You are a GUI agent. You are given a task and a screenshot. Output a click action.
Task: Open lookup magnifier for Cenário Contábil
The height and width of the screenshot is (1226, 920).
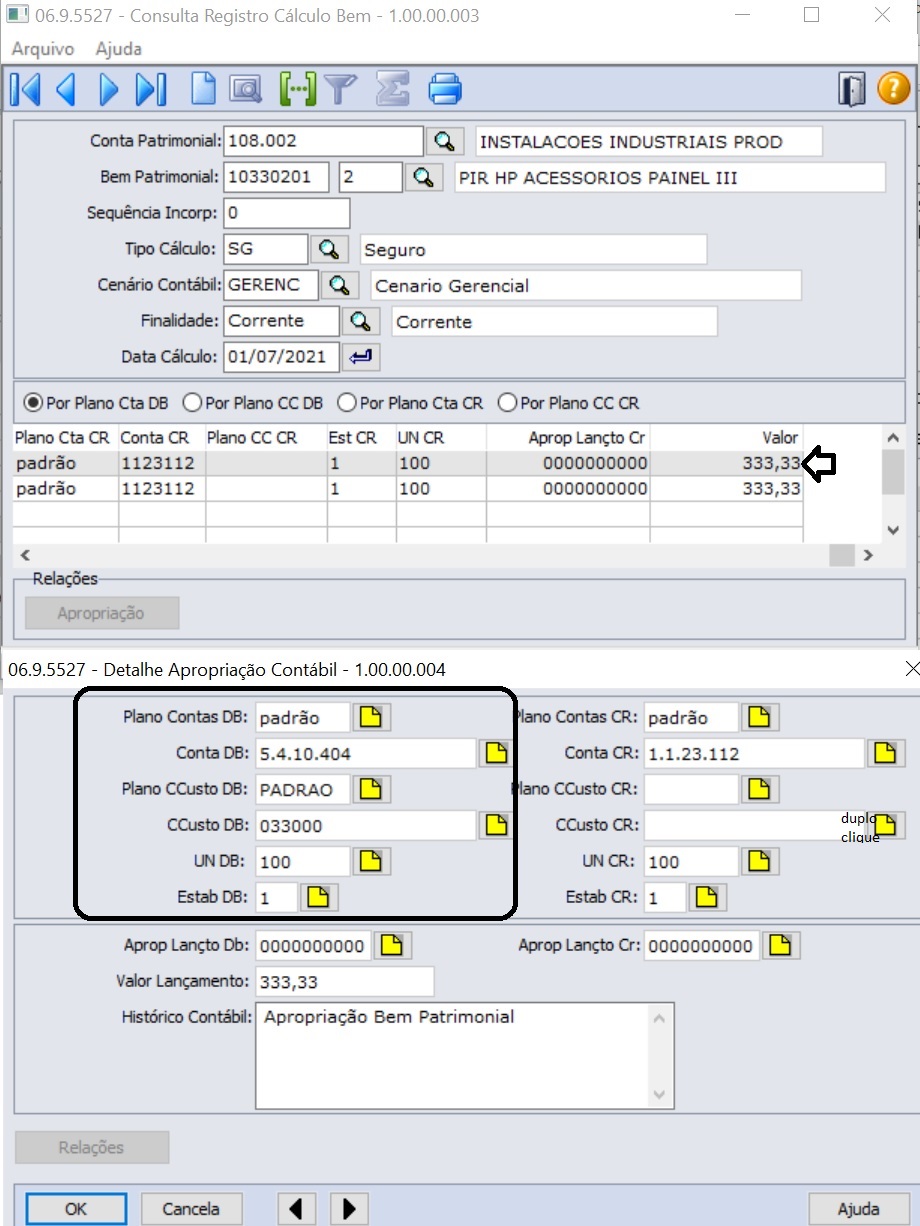click(340, 285)
